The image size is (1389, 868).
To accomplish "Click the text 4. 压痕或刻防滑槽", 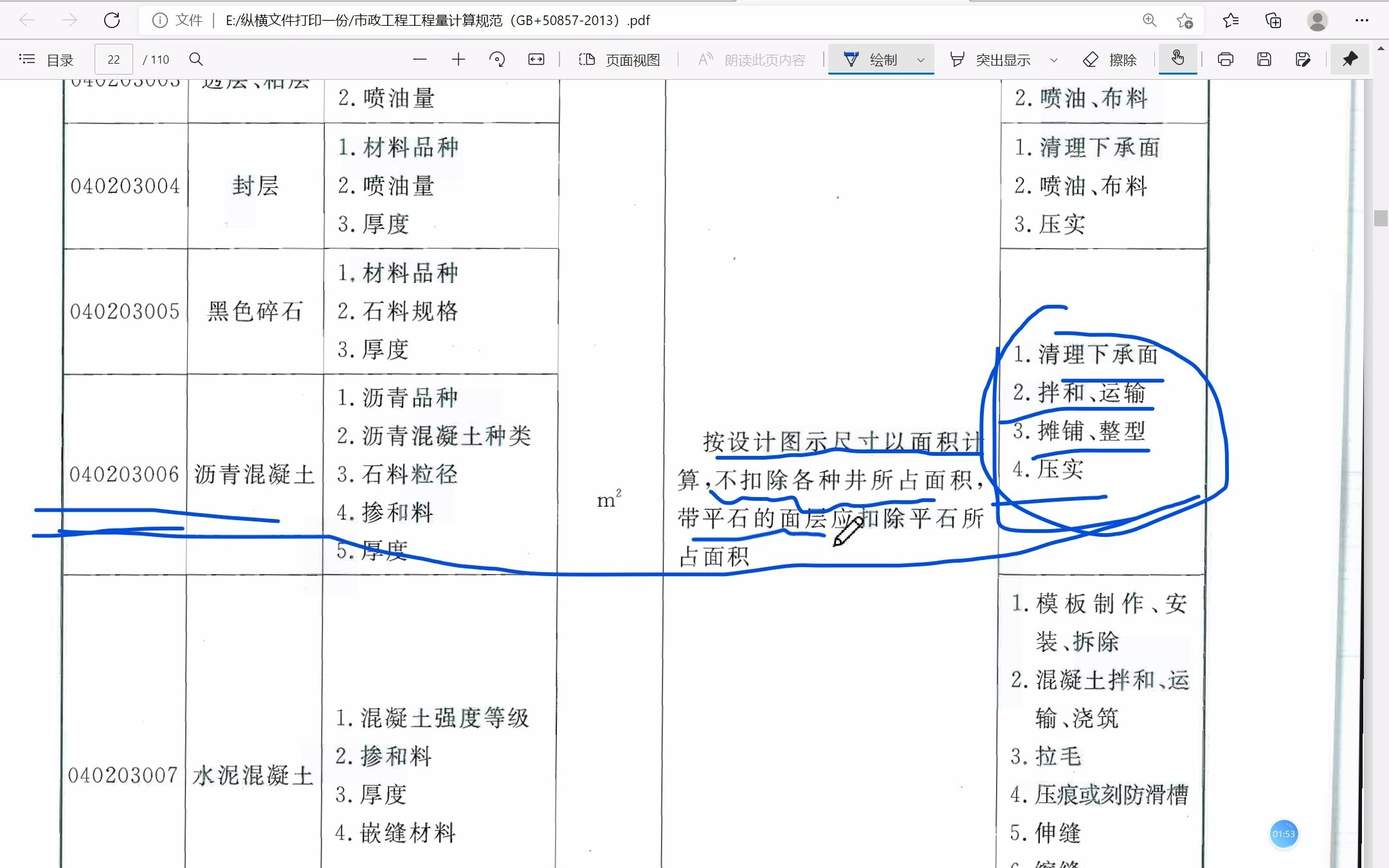I will pos(1099,795).
